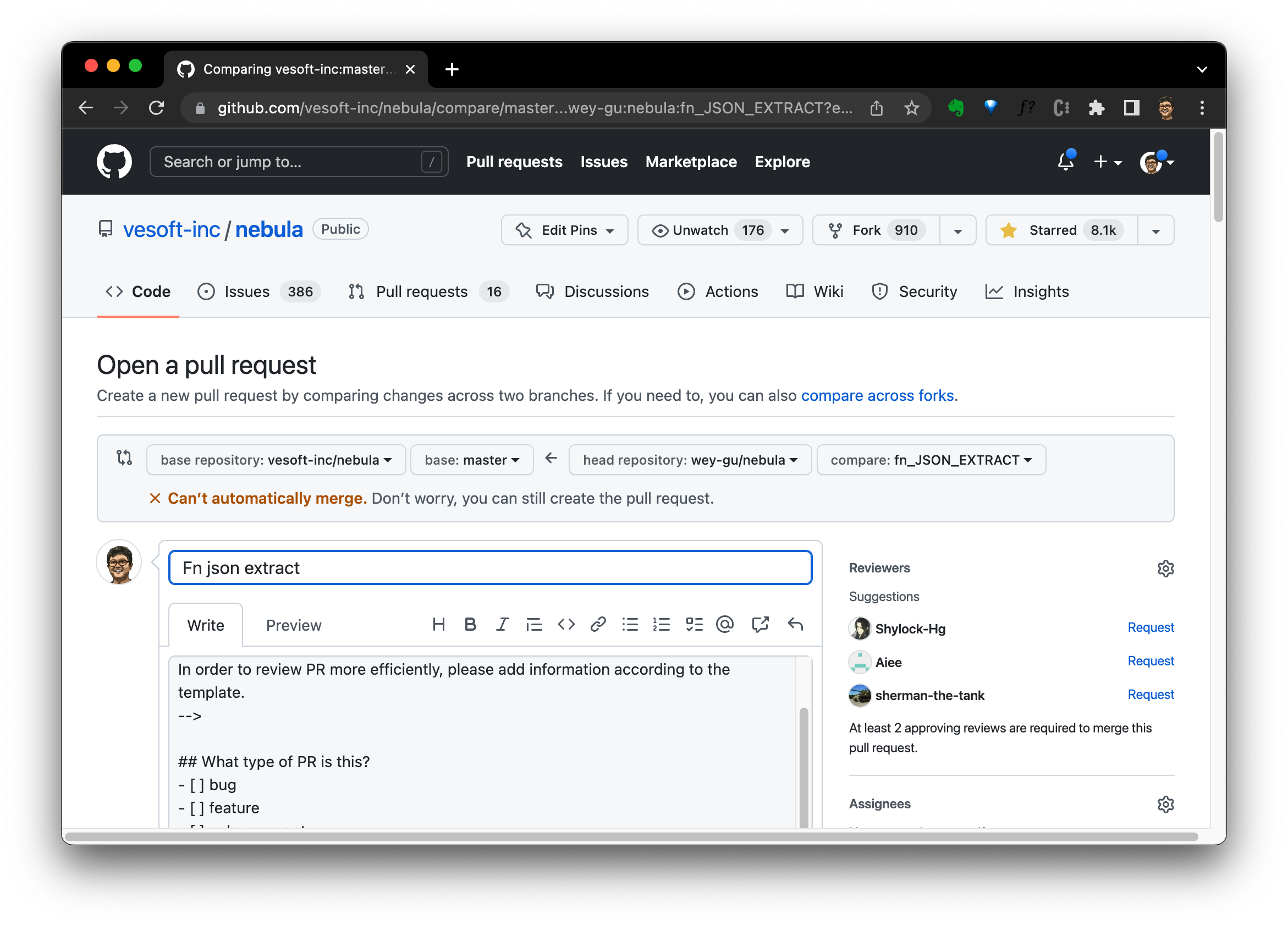Click Explore in top navigation

(782, 162)
